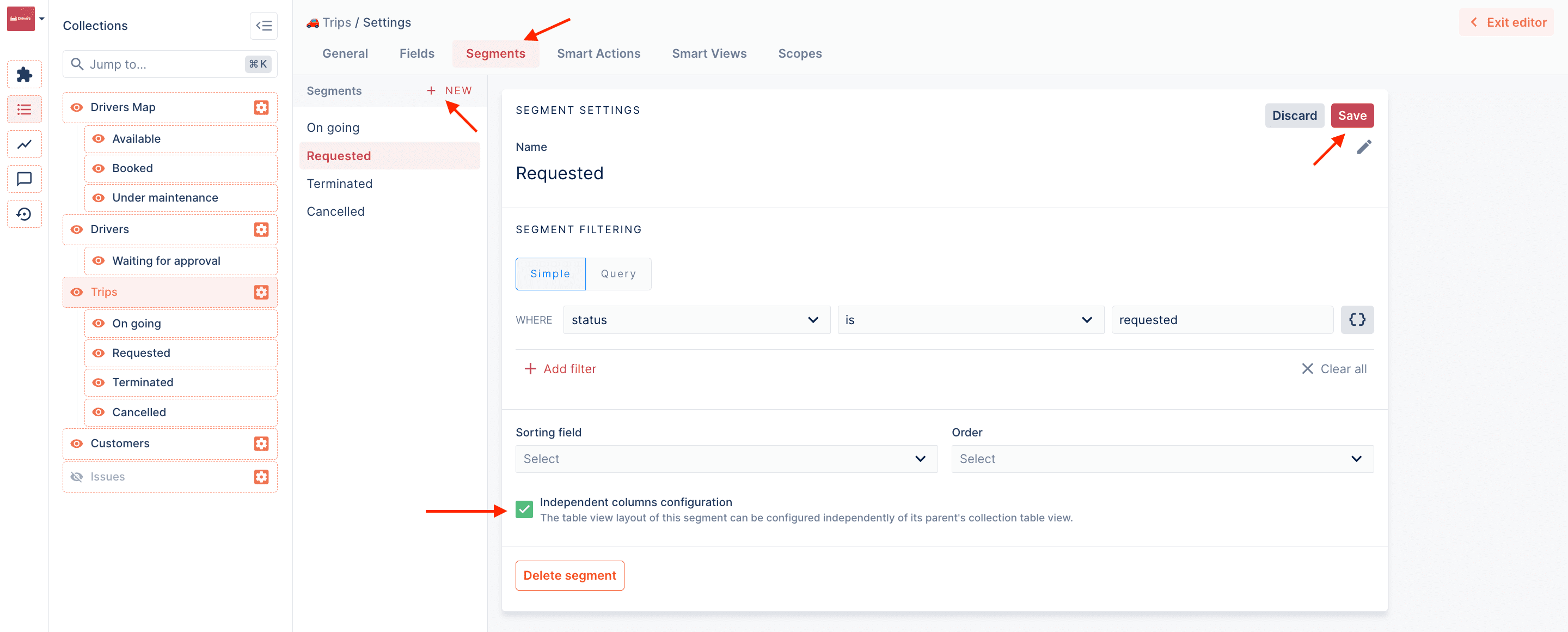Click the requested filter value field

click(x=1221, y=320)
